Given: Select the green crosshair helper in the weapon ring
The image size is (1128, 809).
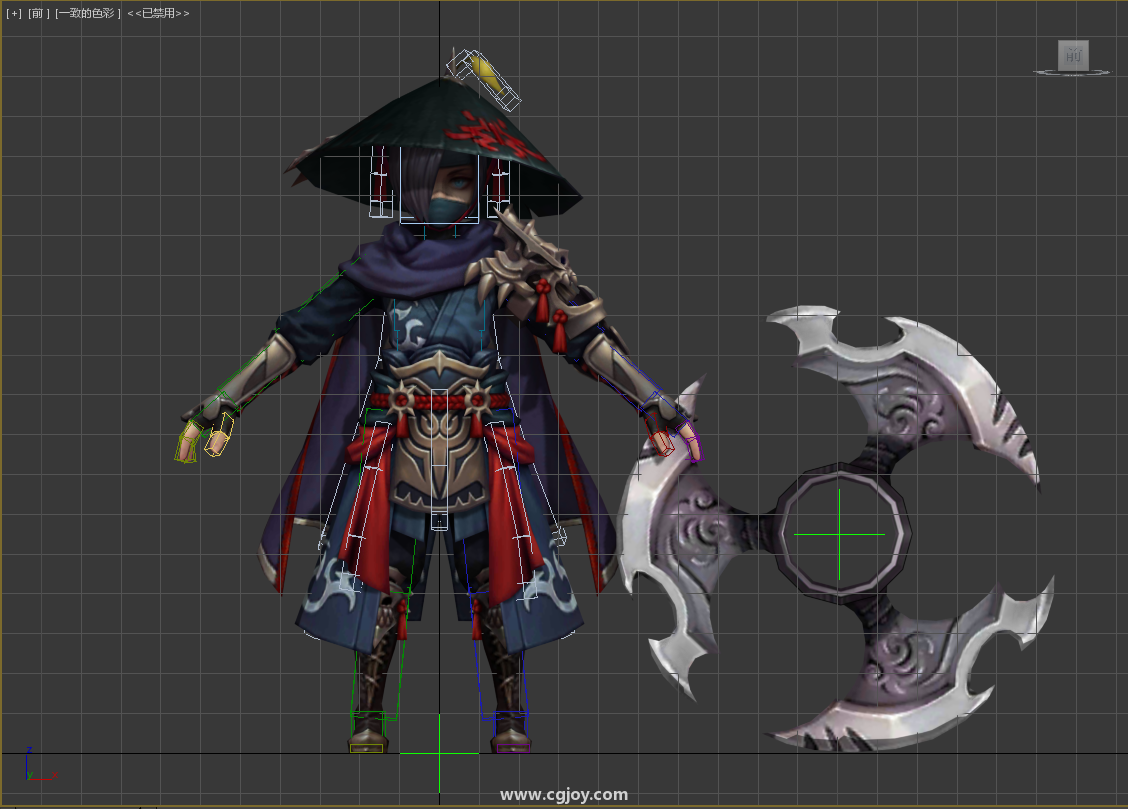Looking at the screenshot, I should click(x=839, y=535).
